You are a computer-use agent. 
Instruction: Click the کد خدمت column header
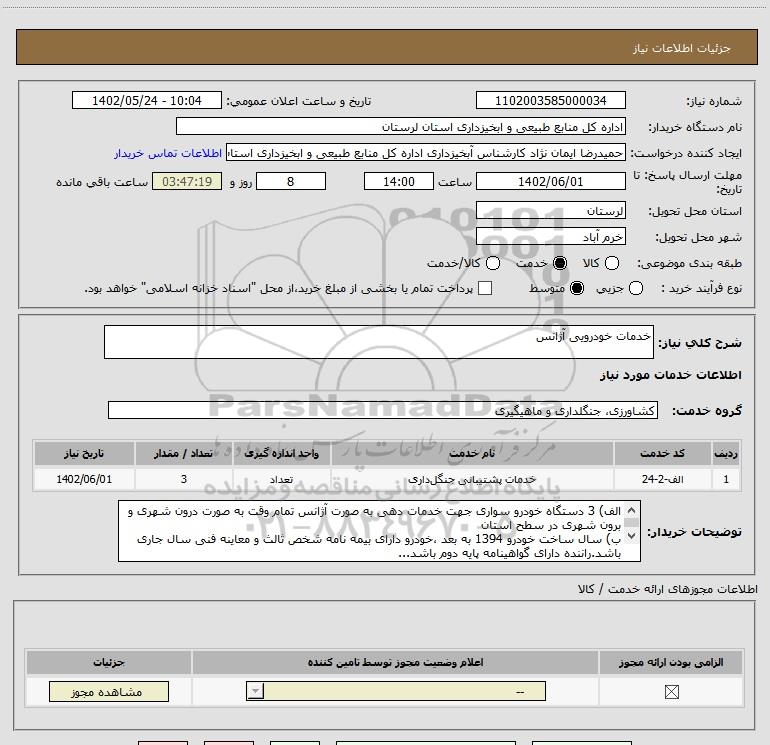[x=662, y=453]
